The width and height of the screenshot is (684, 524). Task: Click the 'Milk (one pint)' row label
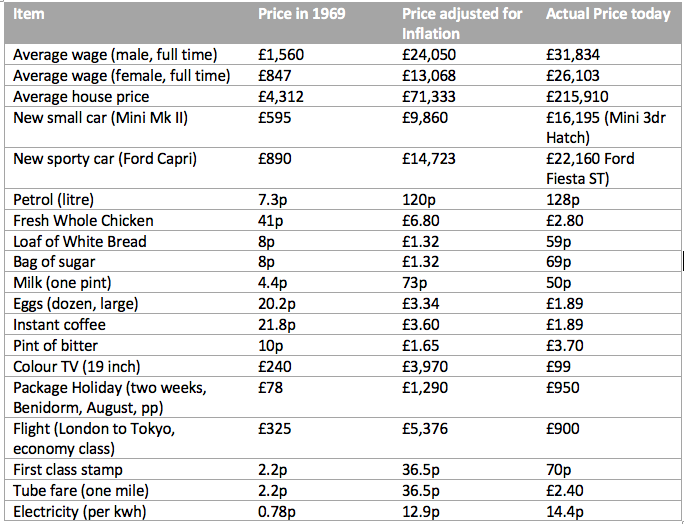point(62,283)
